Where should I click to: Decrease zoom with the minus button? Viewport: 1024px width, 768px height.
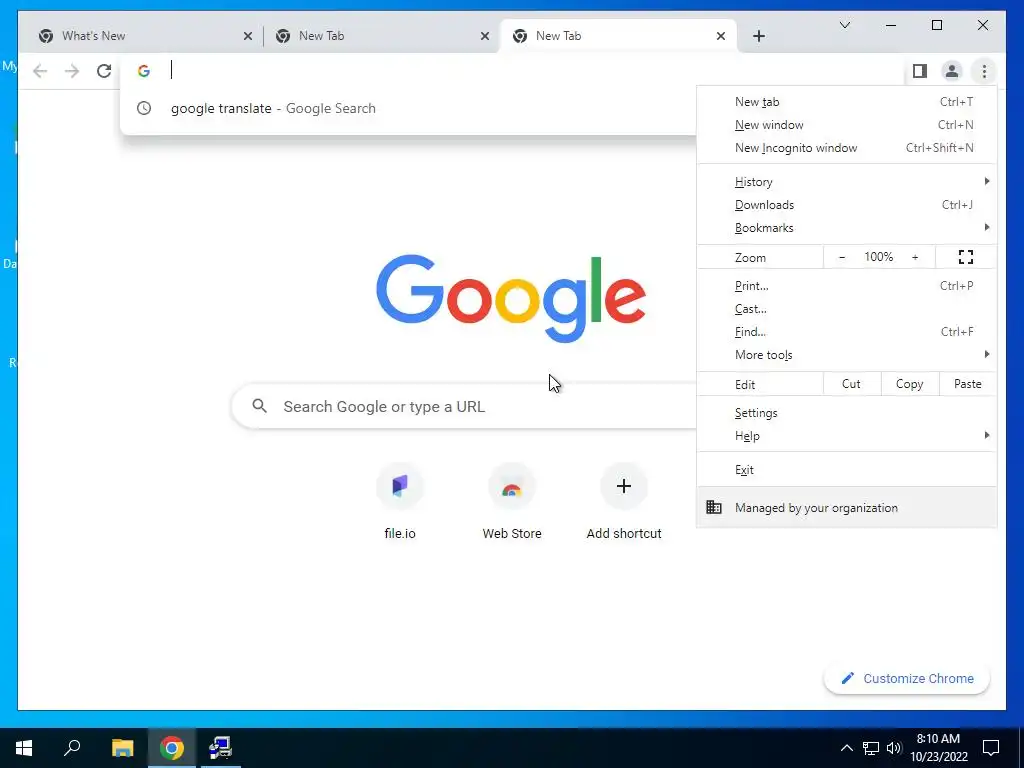[x=842, y=257]
